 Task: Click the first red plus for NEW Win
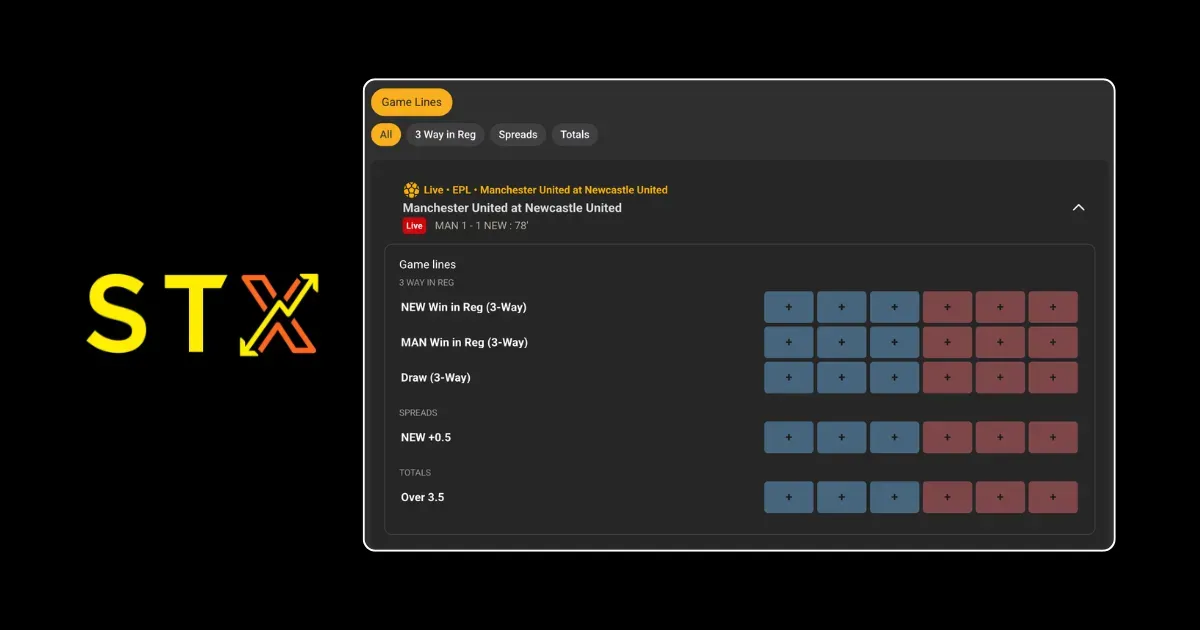coord(947,307)
